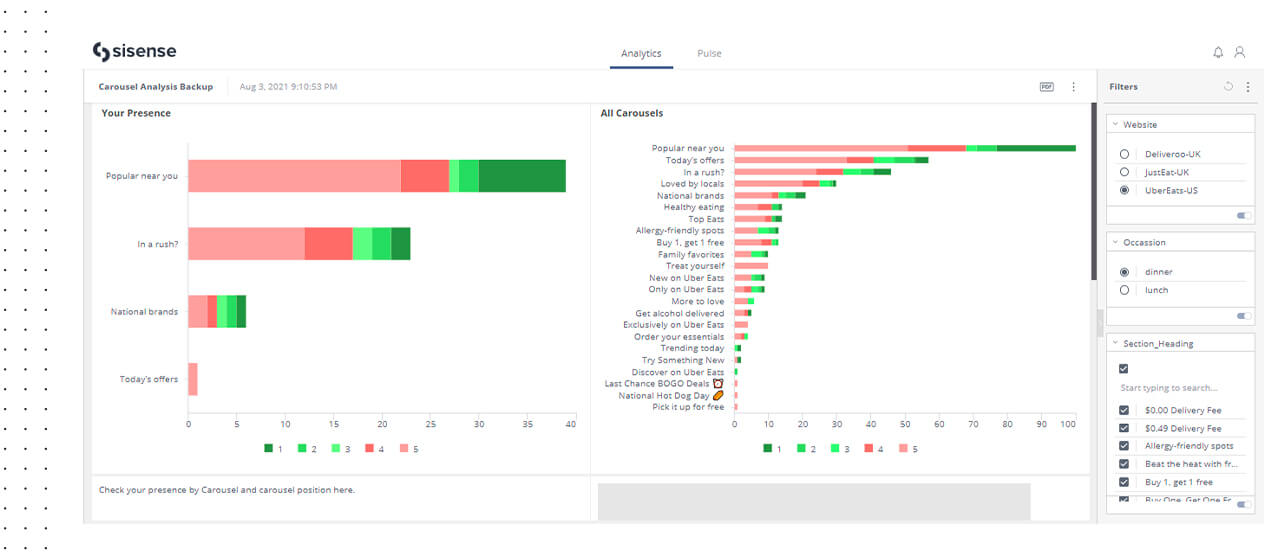Open Filters panel three-dot menu
The width and height of the screenshot is (1280, 560).
(1248, 87)
